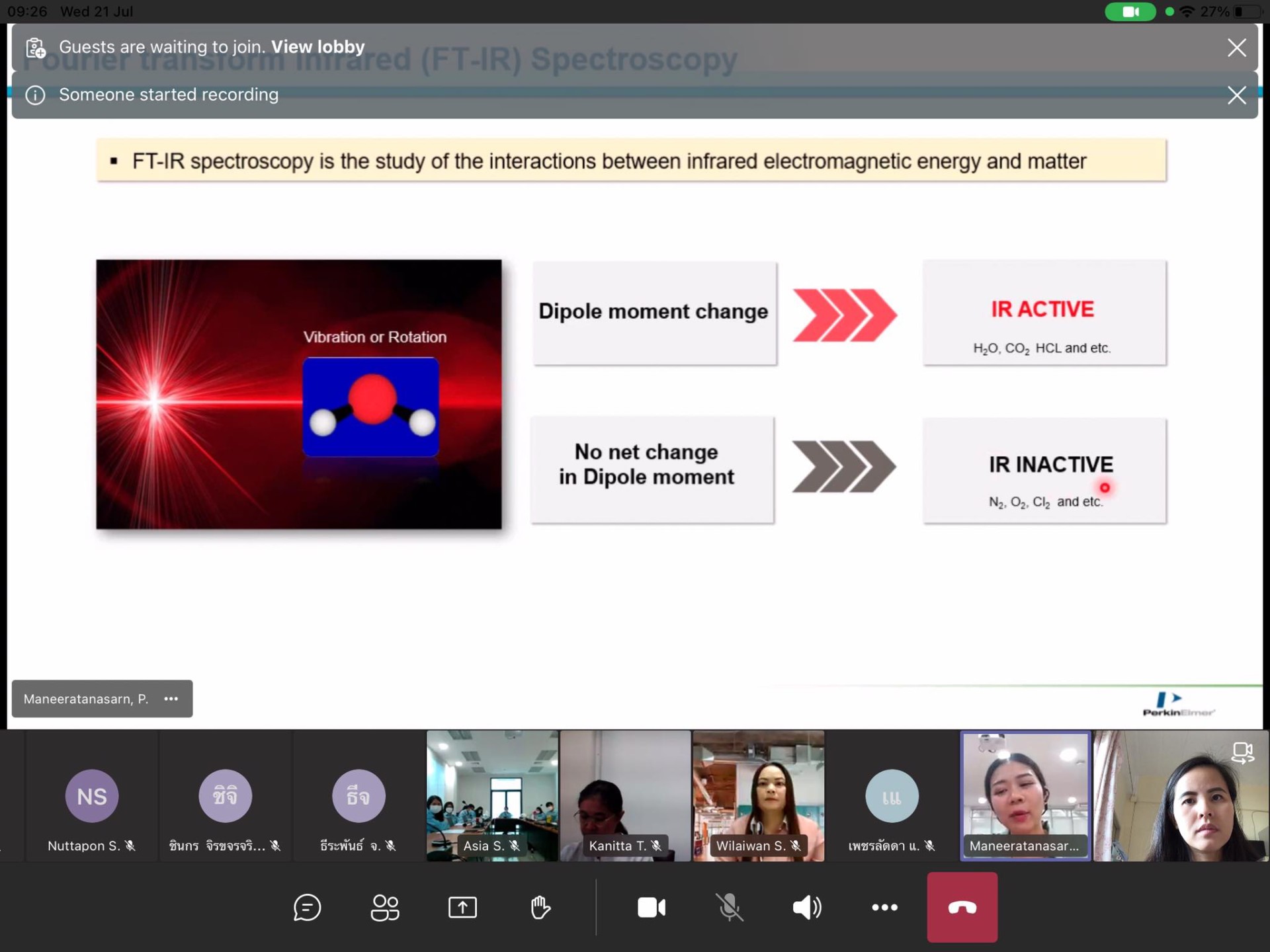
Task: Click the IR ACTIVE box on slide
Action: point(1044,313)
